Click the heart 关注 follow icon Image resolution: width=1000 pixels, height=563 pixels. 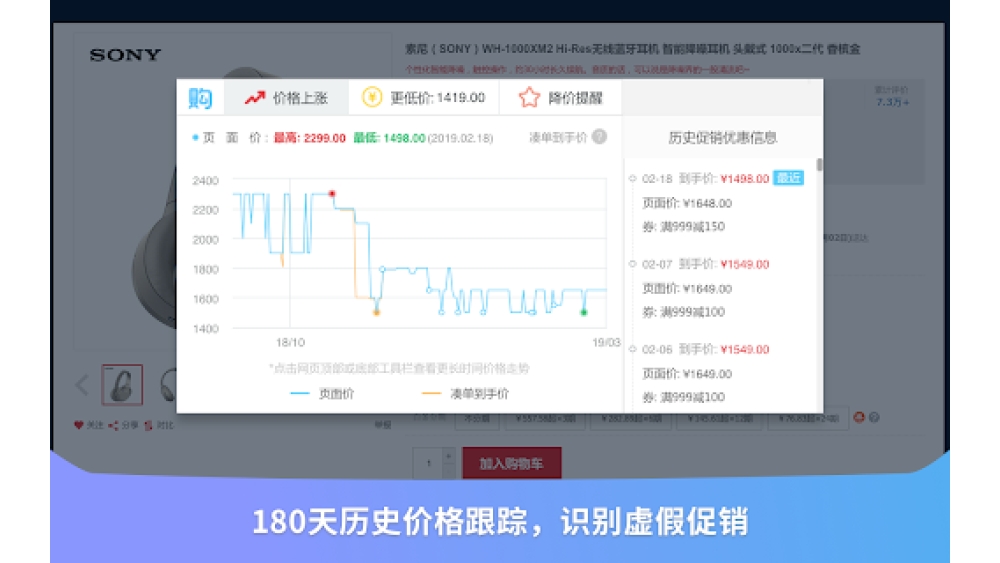pyautogui.click(x=78, y=425)
